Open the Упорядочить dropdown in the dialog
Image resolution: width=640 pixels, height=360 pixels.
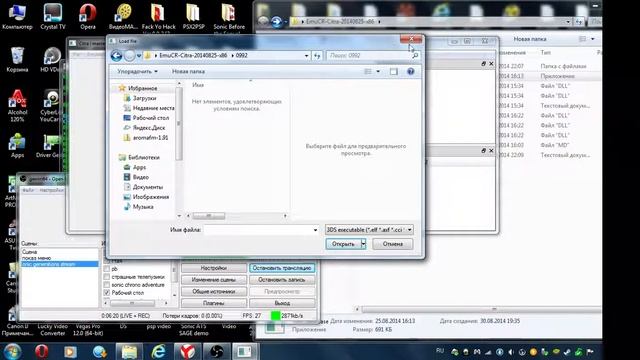[x=138, y=71]
